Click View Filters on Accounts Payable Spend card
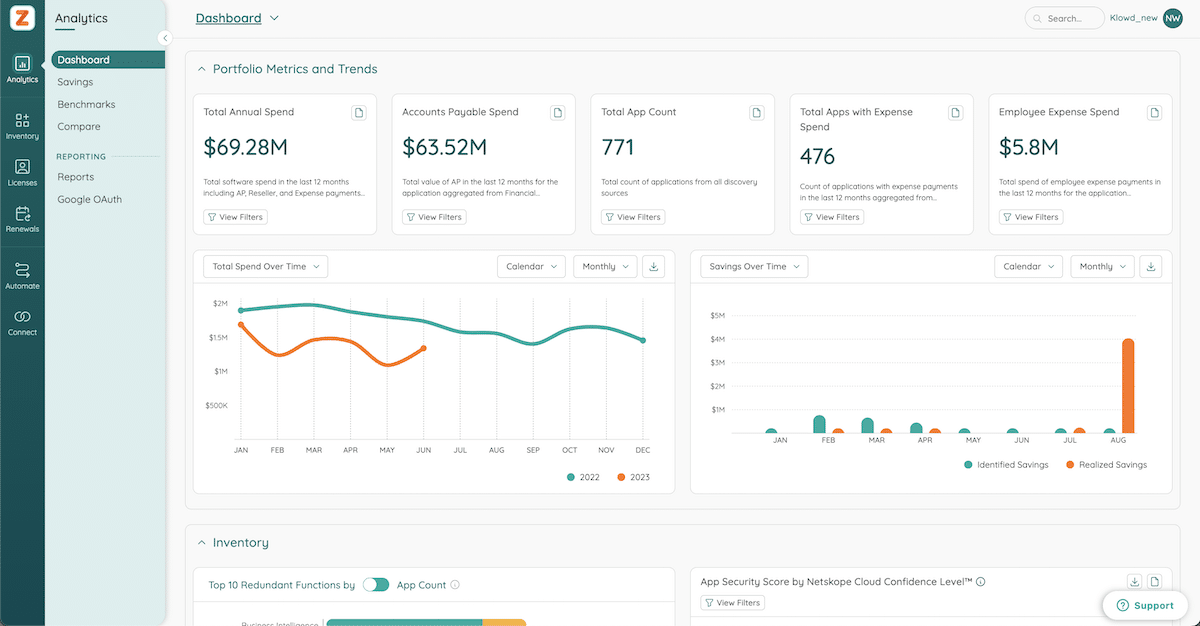The height and width of the screenshot is (626, 1200). point(433,216)
